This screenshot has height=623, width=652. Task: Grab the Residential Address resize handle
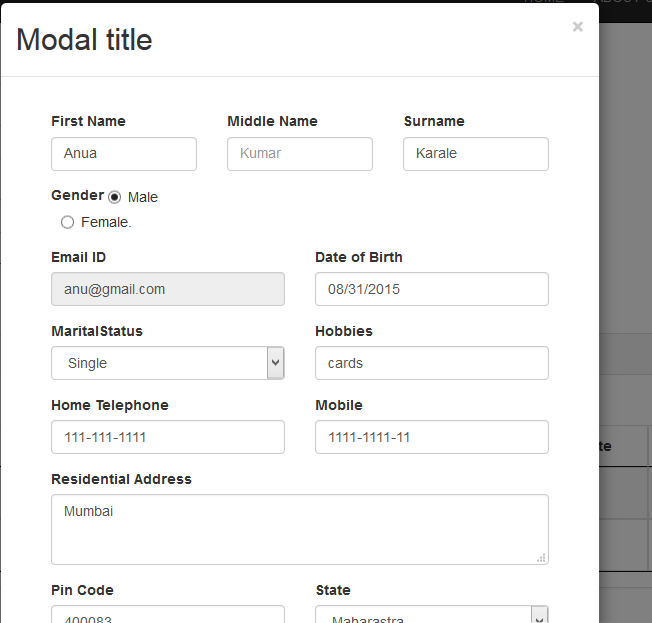(x=541, y=558)
